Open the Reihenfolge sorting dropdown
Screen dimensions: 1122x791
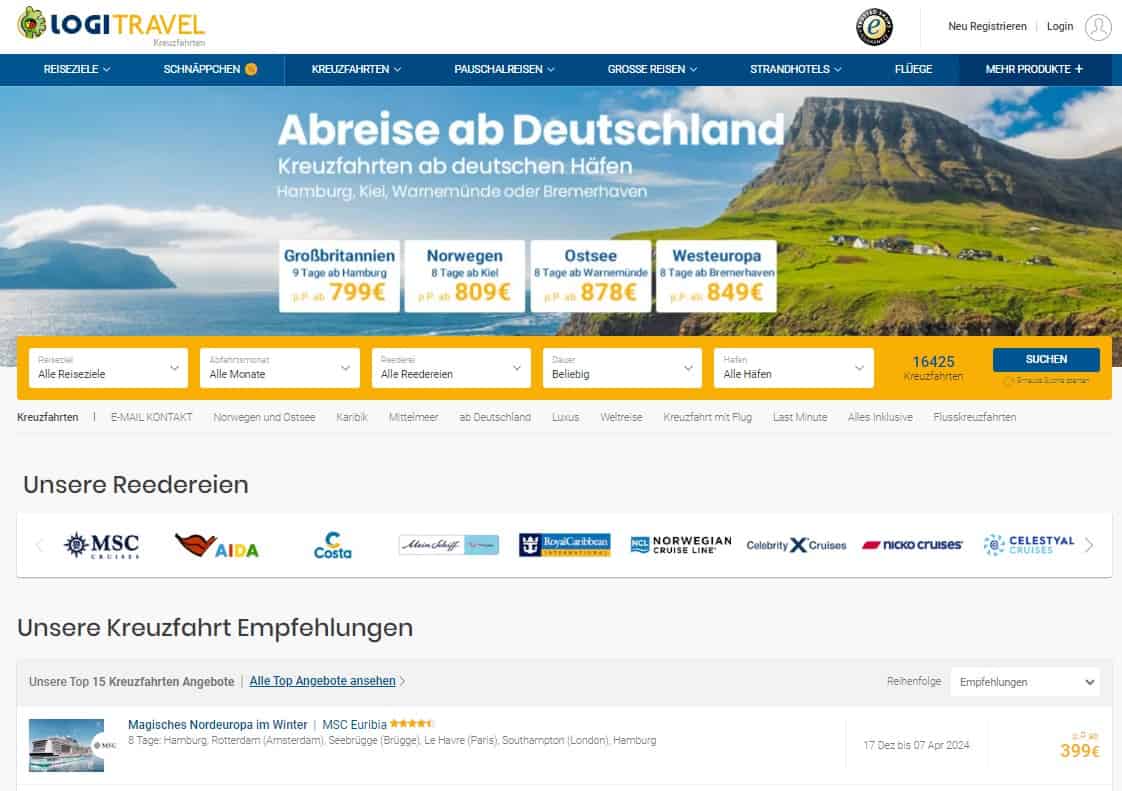[1024, 682]
